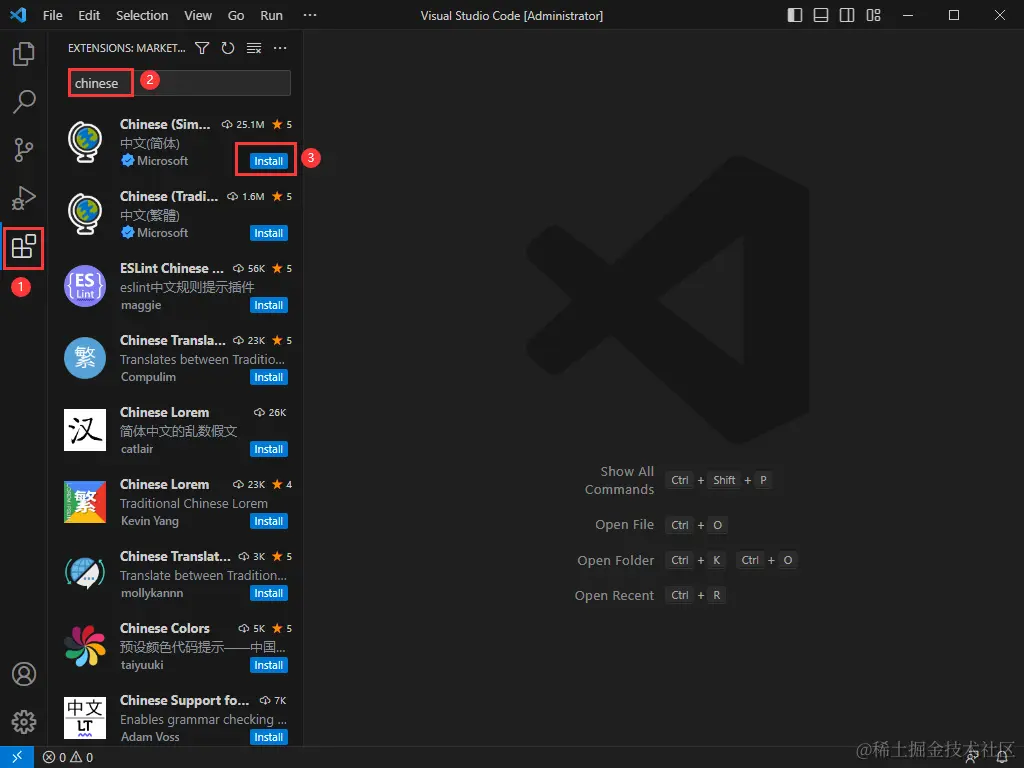This screenshot has height=768, width=1024.
Task: Show errors and warnings in status bar
Action: coord(68,758)
